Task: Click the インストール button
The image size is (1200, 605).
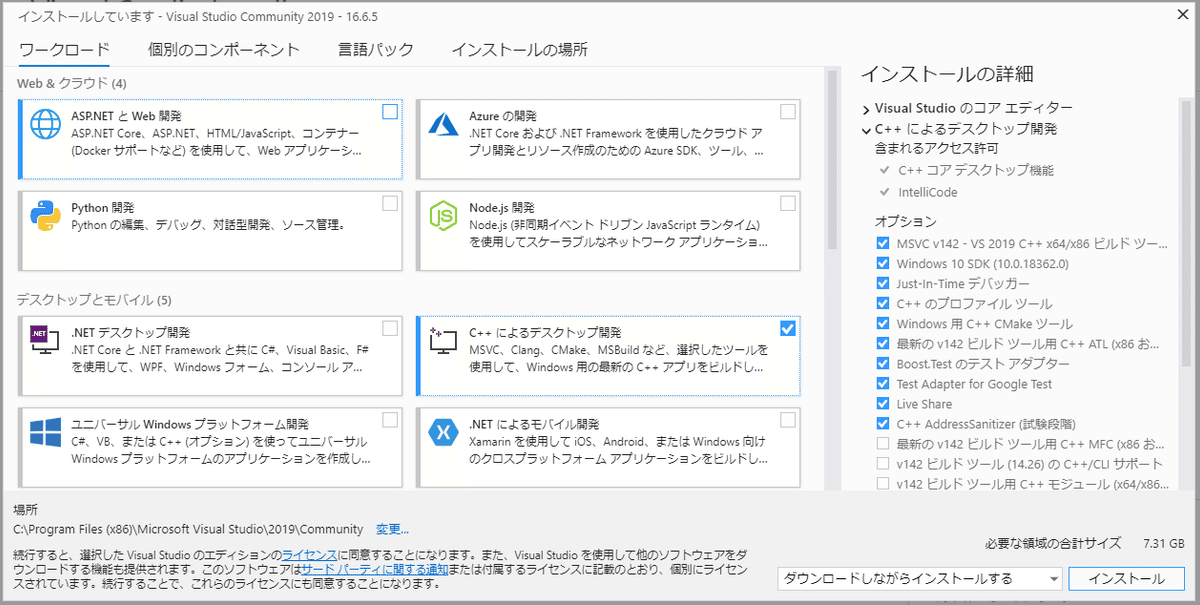Action: point(1126,578)
